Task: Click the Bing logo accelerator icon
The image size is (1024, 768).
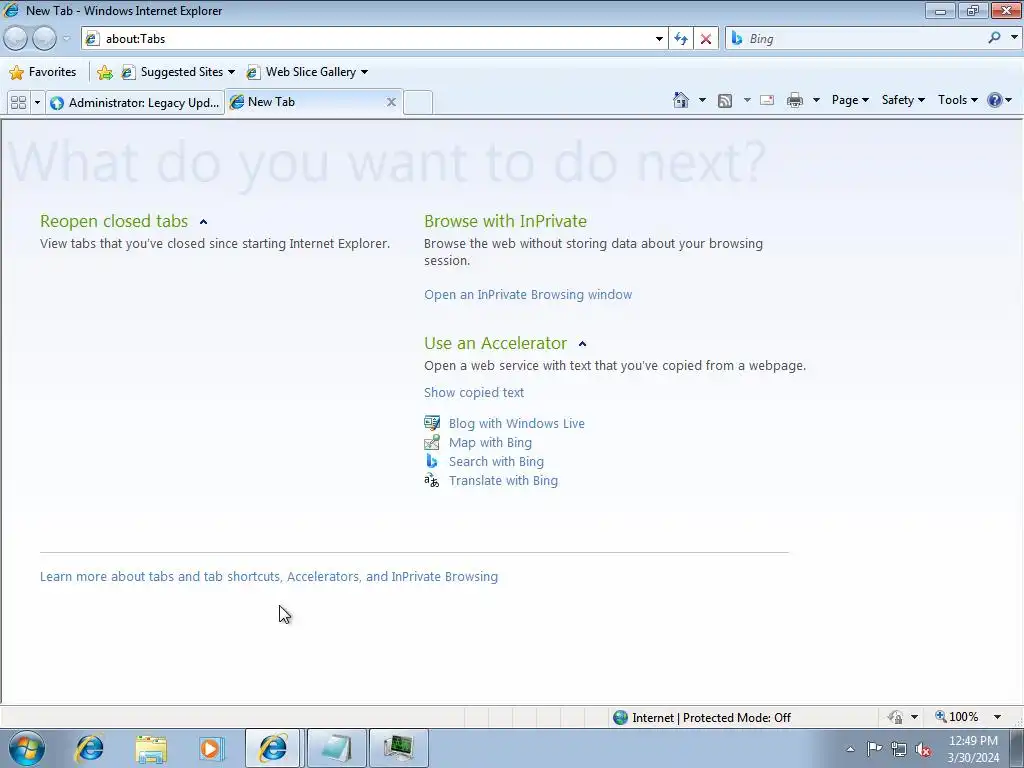Action: [432, 461]
